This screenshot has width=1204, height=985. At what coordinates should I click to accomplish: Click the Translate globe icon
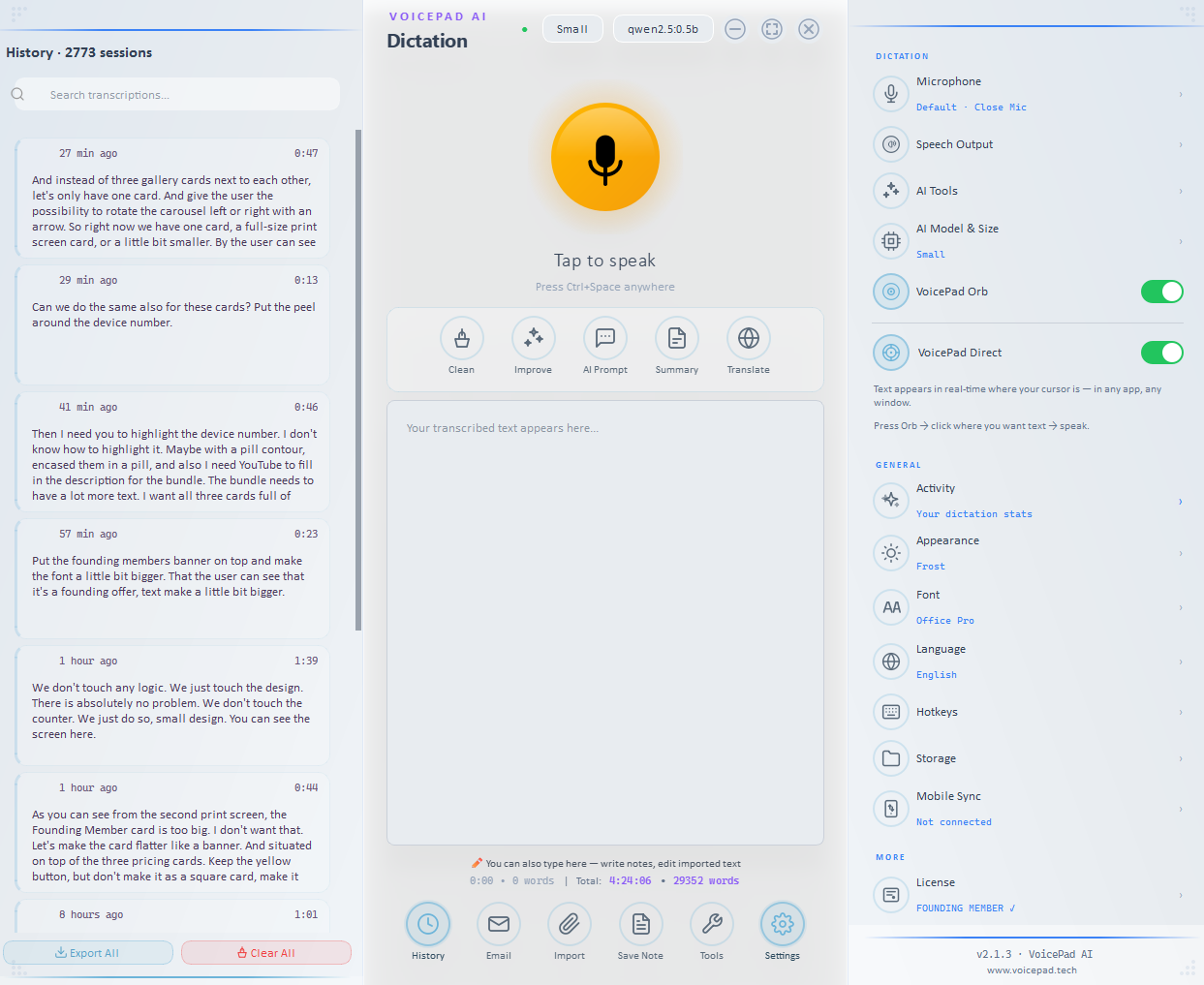click(x=749, y=338)
